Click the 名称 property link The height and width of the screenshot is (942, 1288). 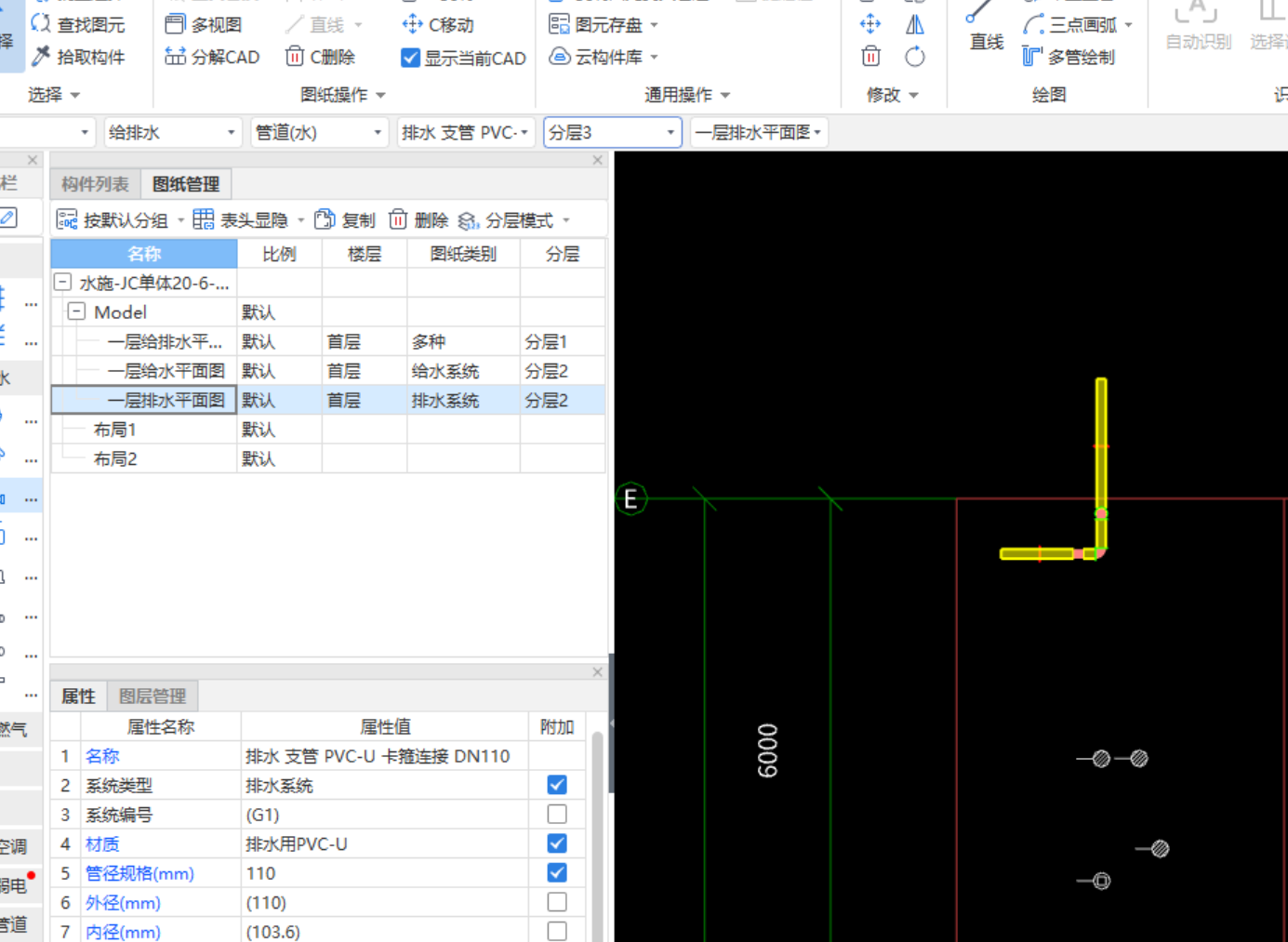point(102,756)
